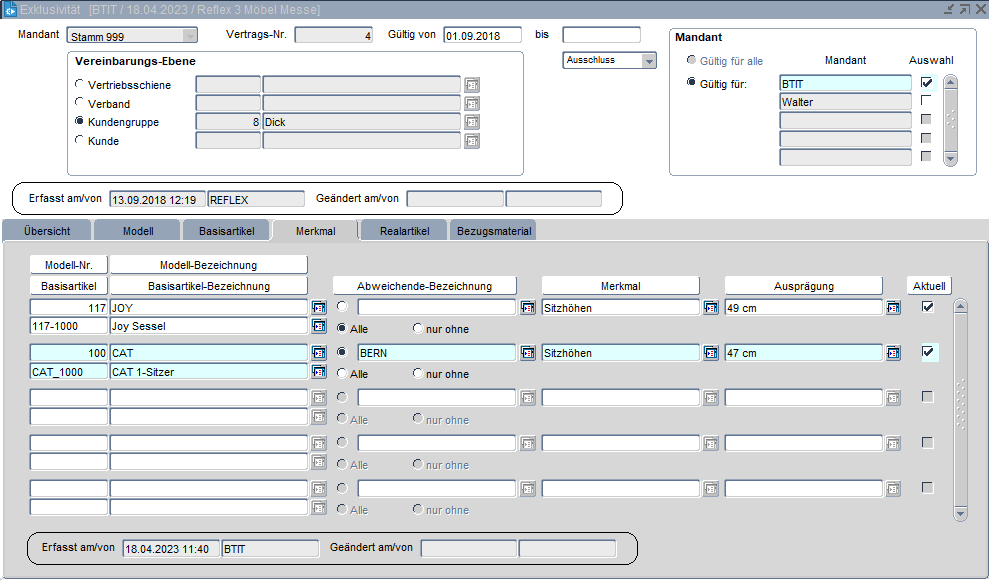
Task: Open the Ausschluss dropdown
Action: pos(649,61)
